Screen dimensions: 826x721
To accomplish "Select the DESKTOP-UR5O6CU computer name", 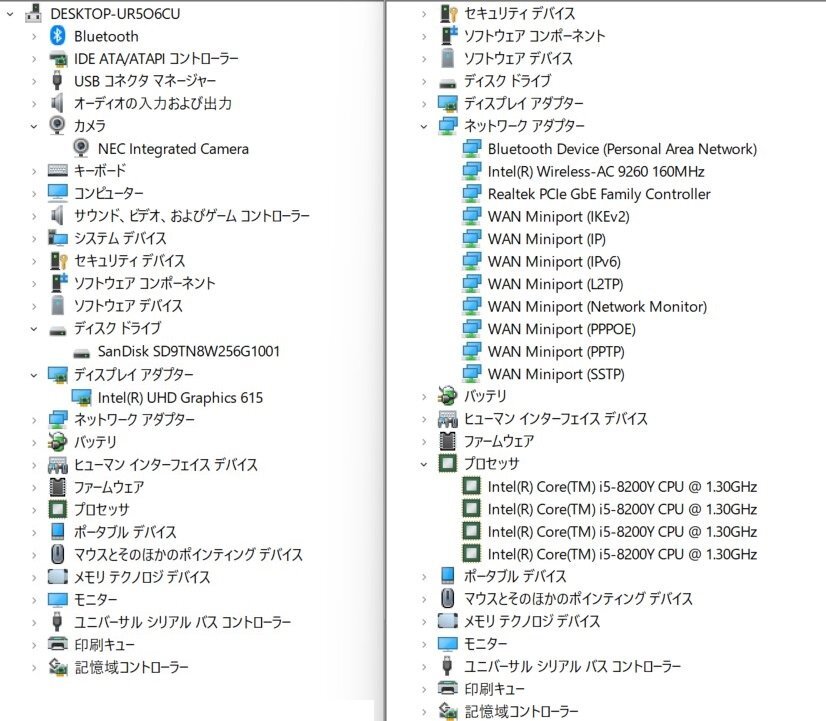I will 115,14.
